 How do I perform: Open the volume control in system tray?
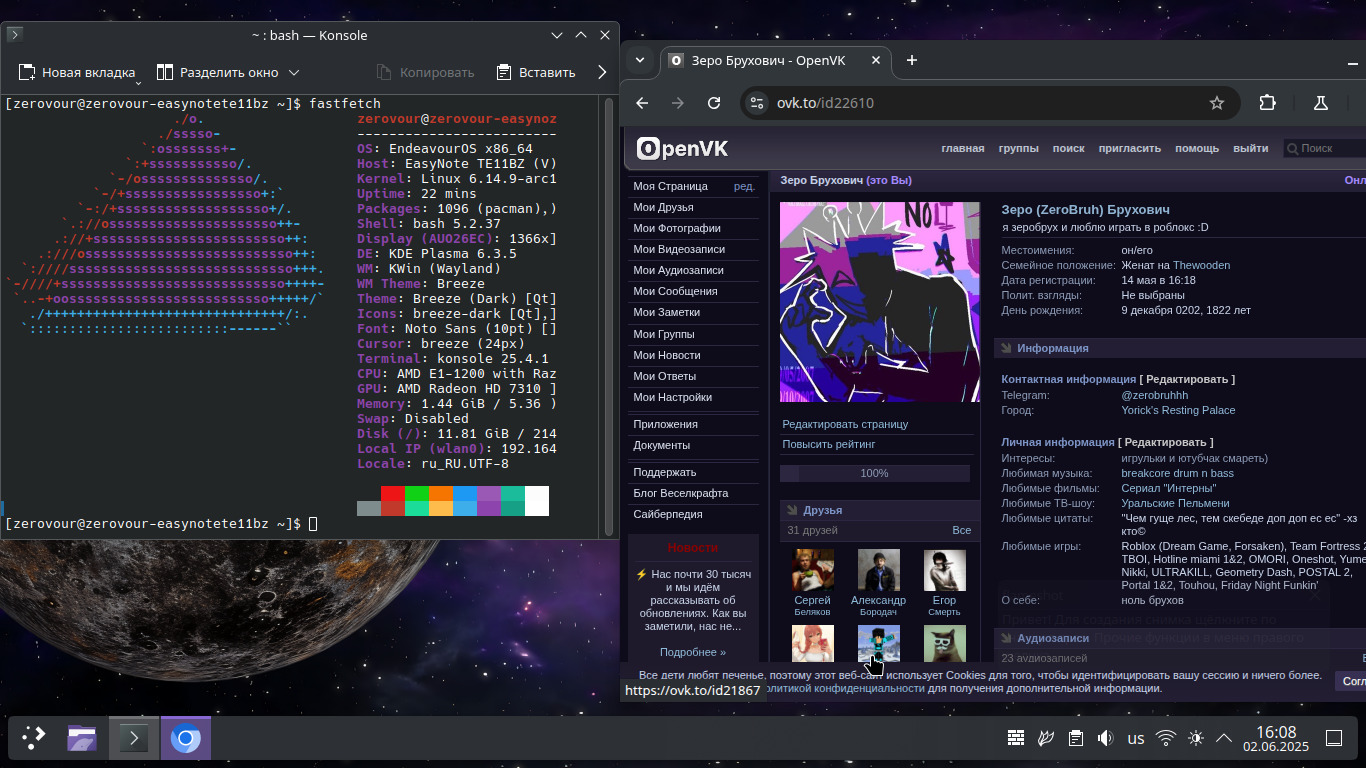pos(1105,738)
